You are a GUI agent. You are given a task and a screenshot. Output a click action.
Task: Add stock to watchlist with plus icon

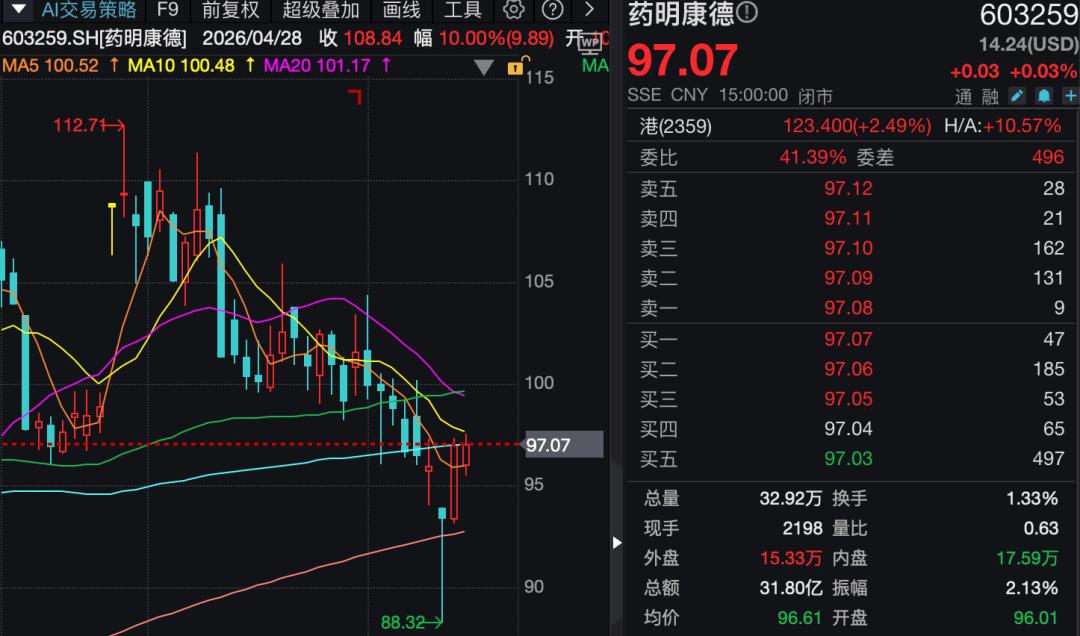coord(1070,96)
